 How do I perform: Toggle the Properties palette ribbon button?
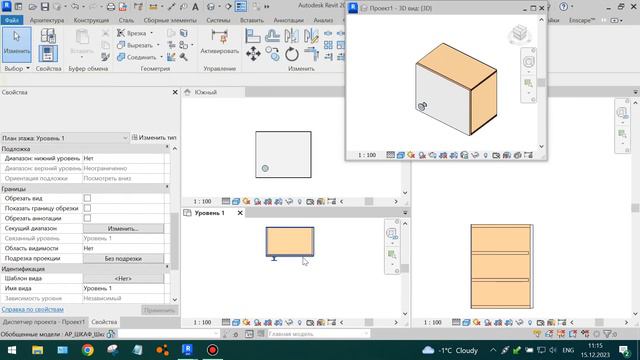point(48,53)
